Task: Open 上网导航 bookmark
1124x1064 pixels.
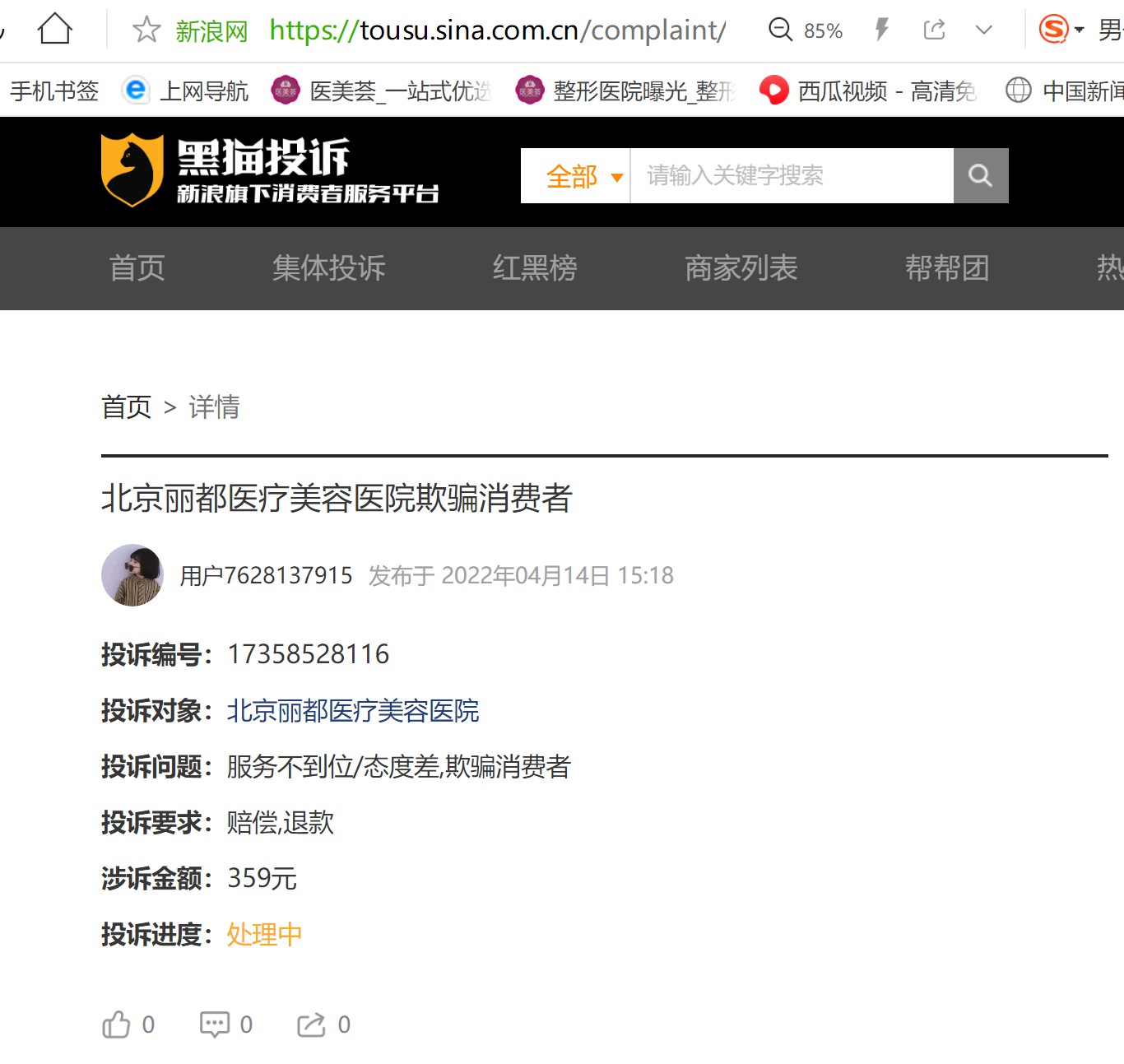Action: pos(185,91)
